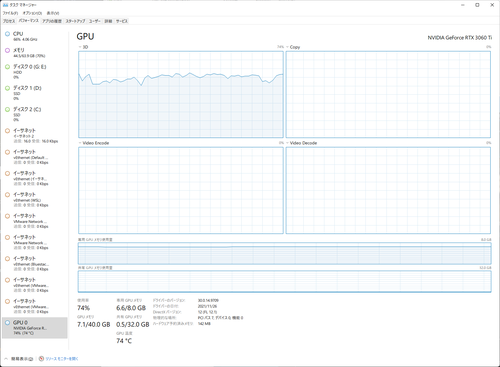The image size is (500, 367).
Task: Maximize the Task Manager window
Action: (x=477, y=5)
